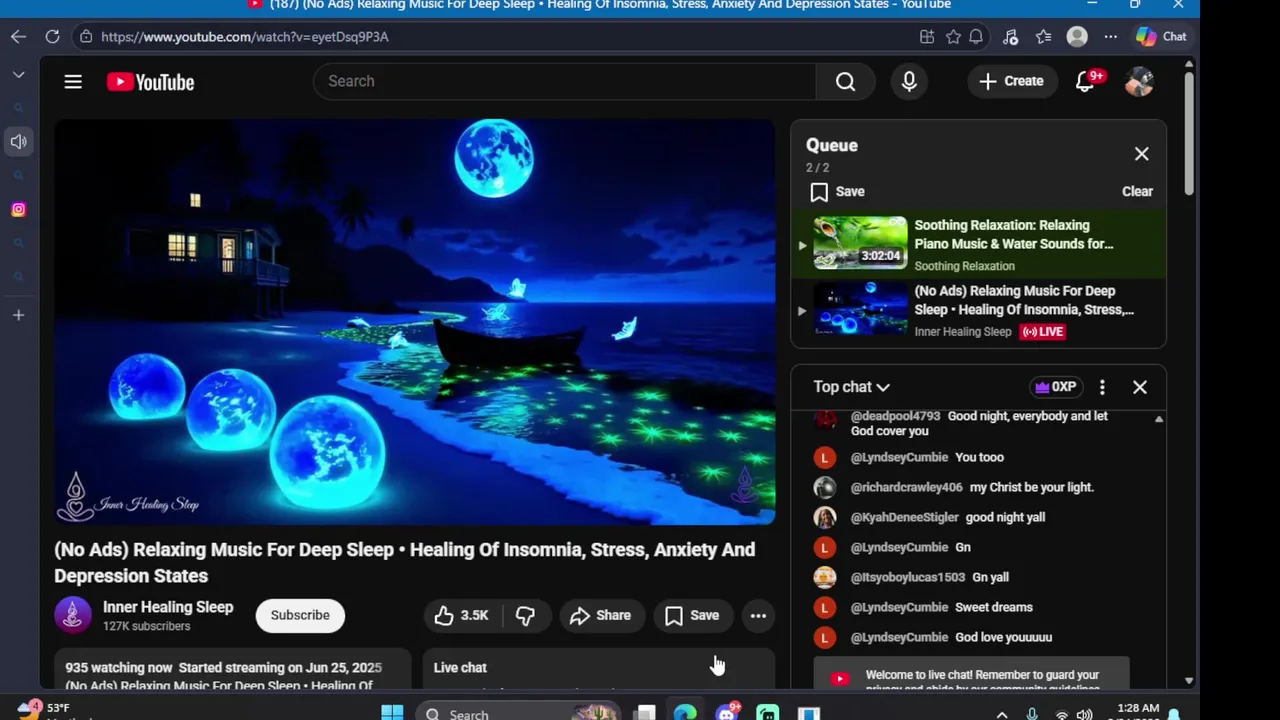This screenshot has width=1280, height=720.
Task: Show hidden system tray icons chevron
Action: pos(1000,714)
